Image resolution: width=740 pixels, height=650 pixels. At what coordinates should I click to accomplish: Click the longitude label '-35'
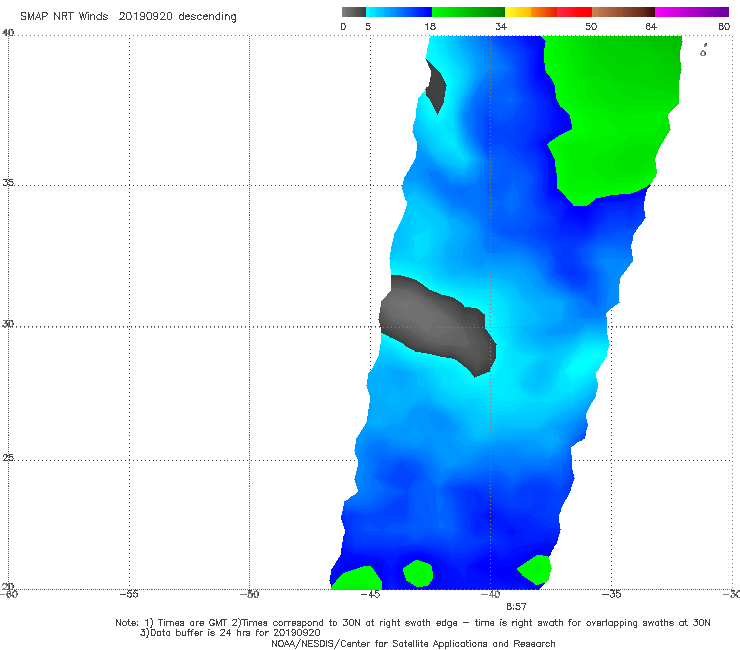click(611, 594)
